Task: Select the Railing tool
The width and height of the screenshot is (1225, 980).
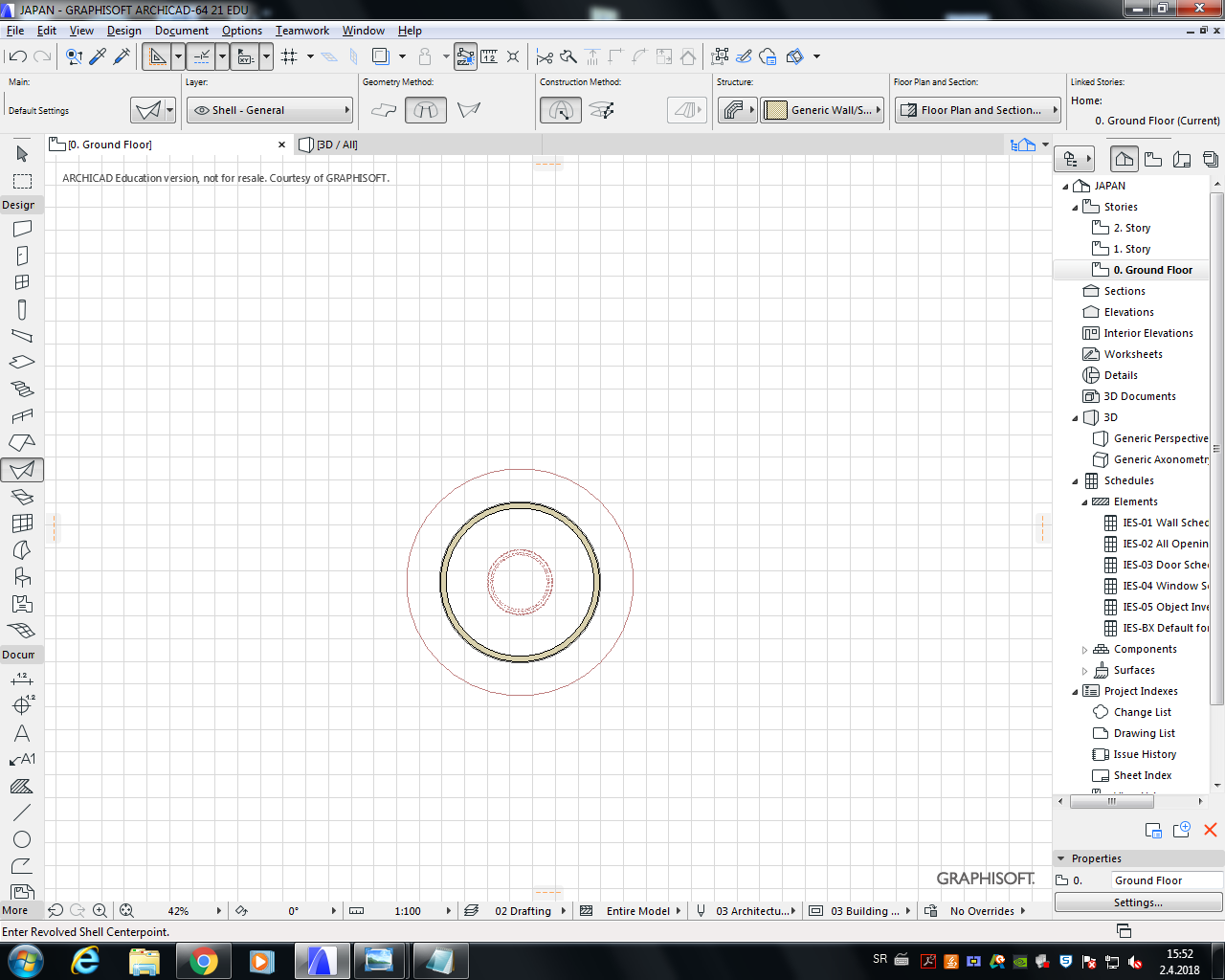Action: (x=22, y=416)
